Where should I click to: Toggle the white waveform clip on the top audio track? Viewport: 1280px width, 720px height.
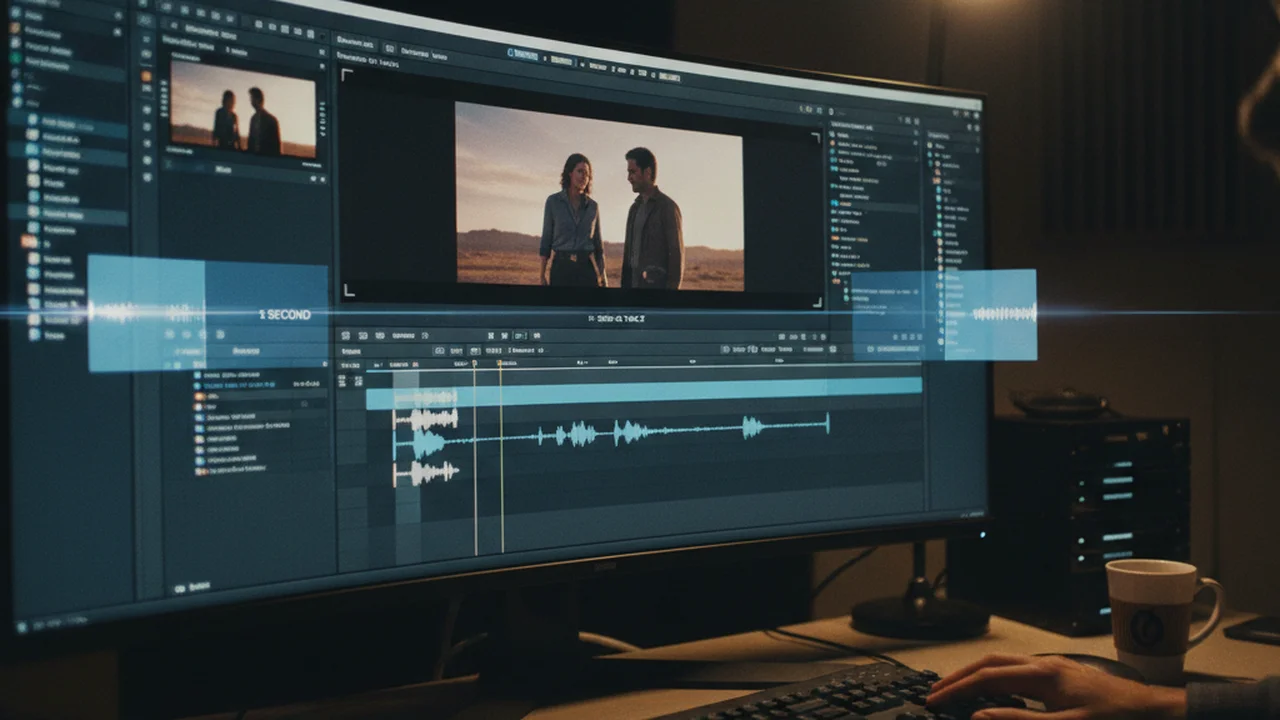point(426,419)
